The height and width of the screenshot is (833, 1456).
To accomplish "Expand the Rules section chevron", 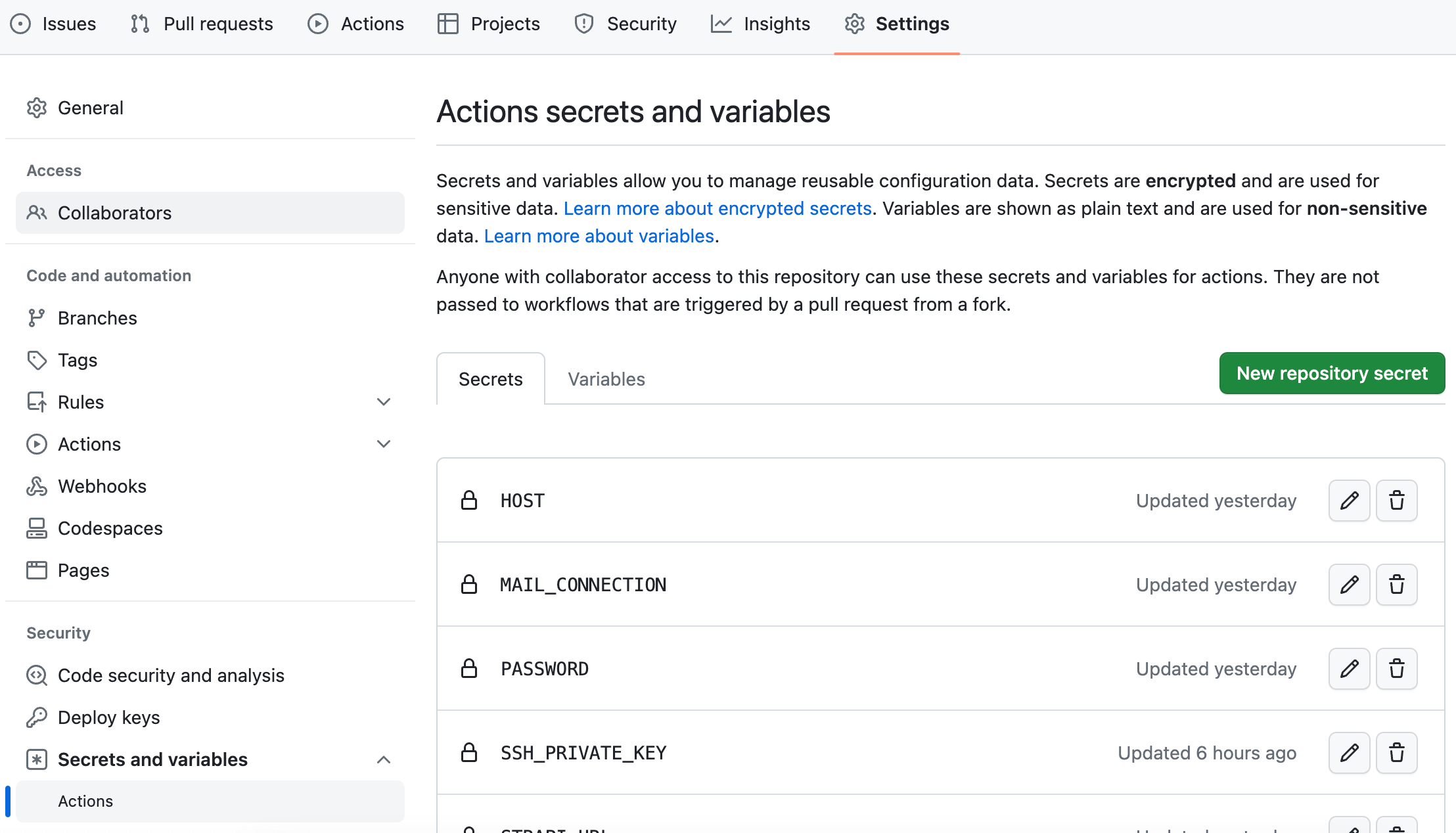I will 384,401.
